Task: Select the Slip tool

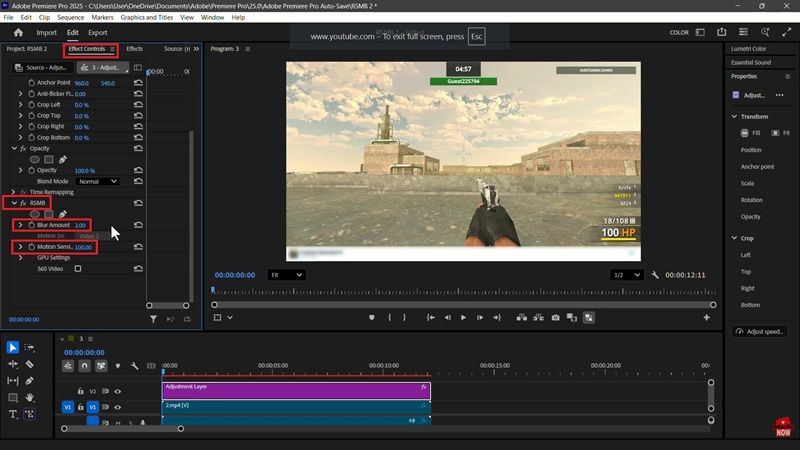Action: [13, 381]
